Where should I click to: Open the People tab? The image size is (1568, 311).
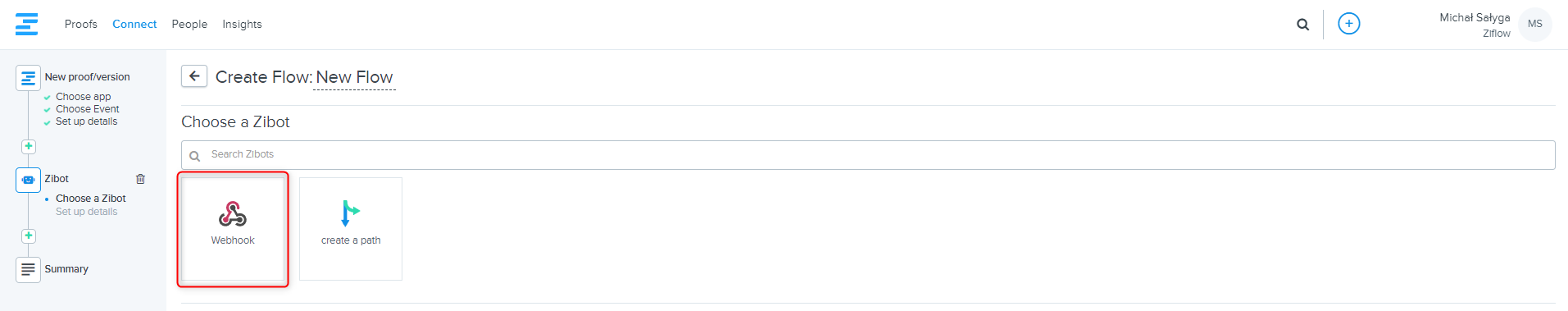189,25
